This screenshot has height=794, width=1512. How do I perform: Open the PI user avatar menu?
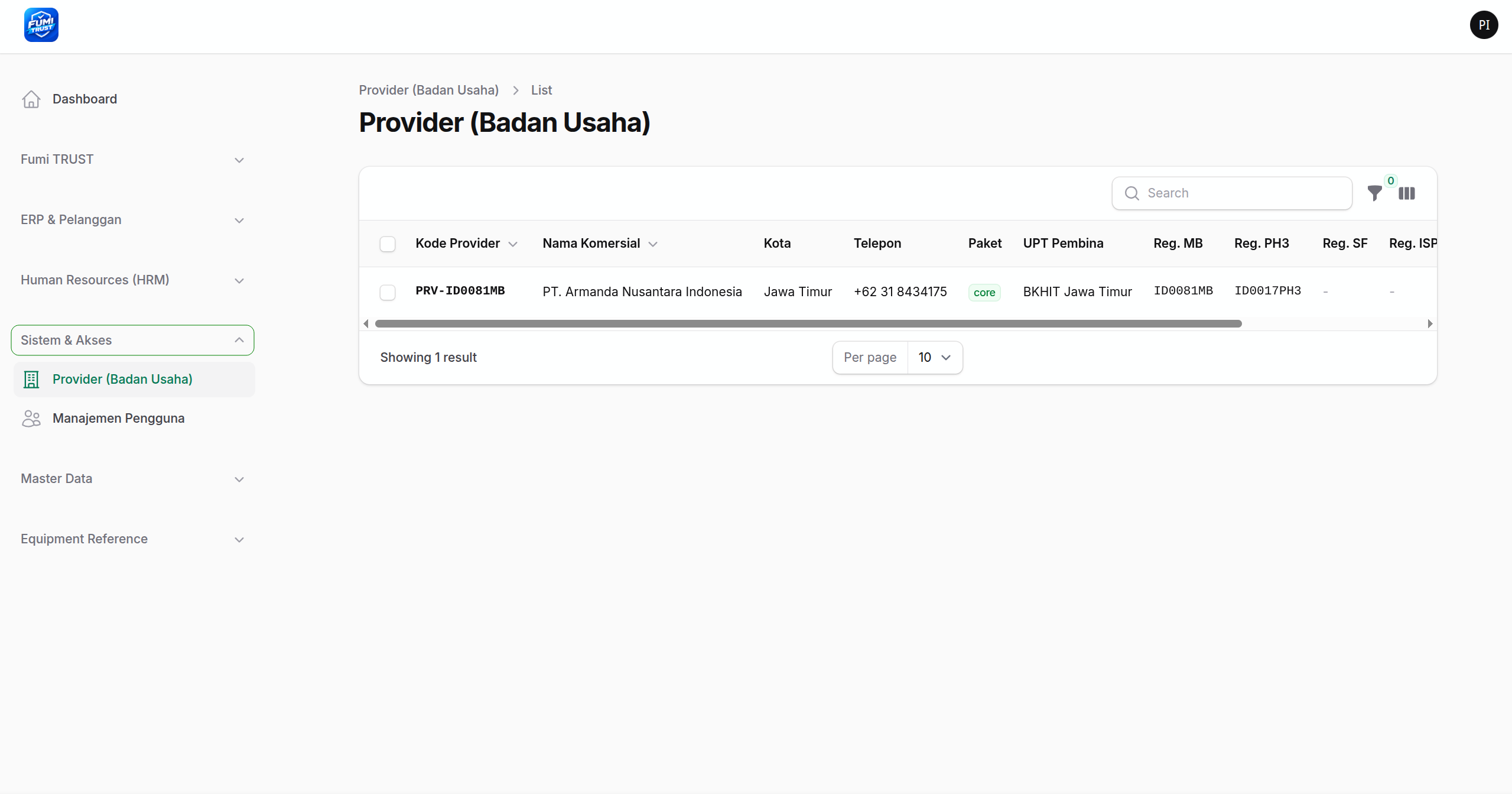[x=1484, y=25]
